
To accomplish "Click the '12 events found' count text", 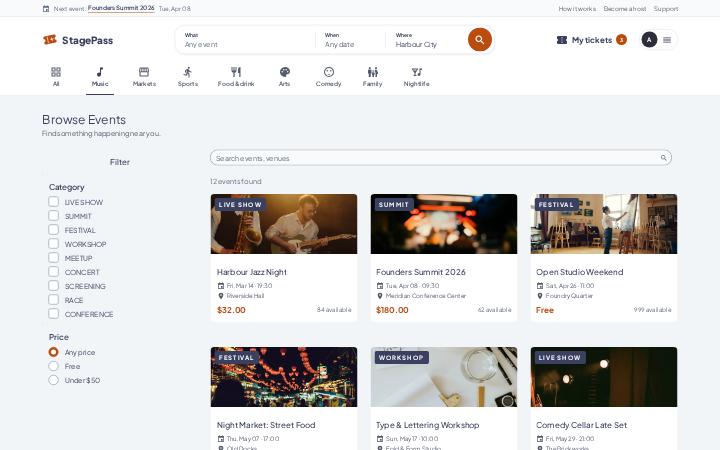I will 236,181.
